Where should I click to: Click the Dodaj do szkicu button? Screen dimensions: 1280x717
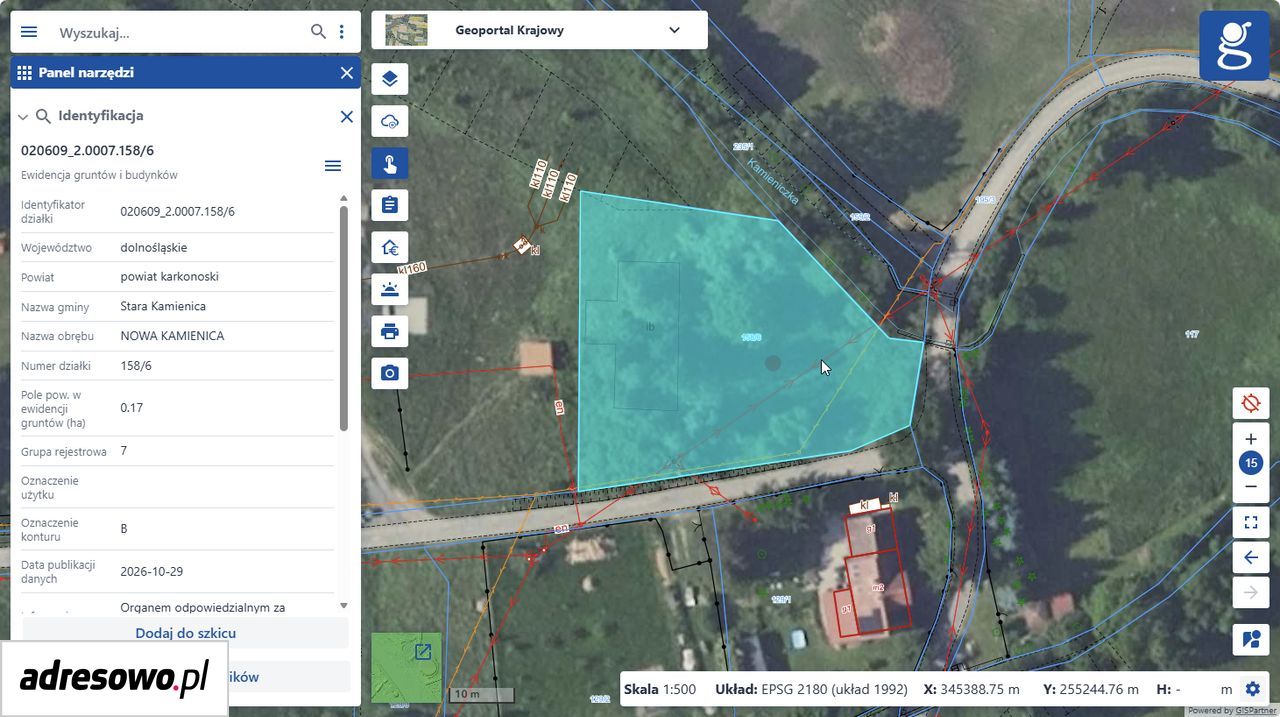pos(186,633)
